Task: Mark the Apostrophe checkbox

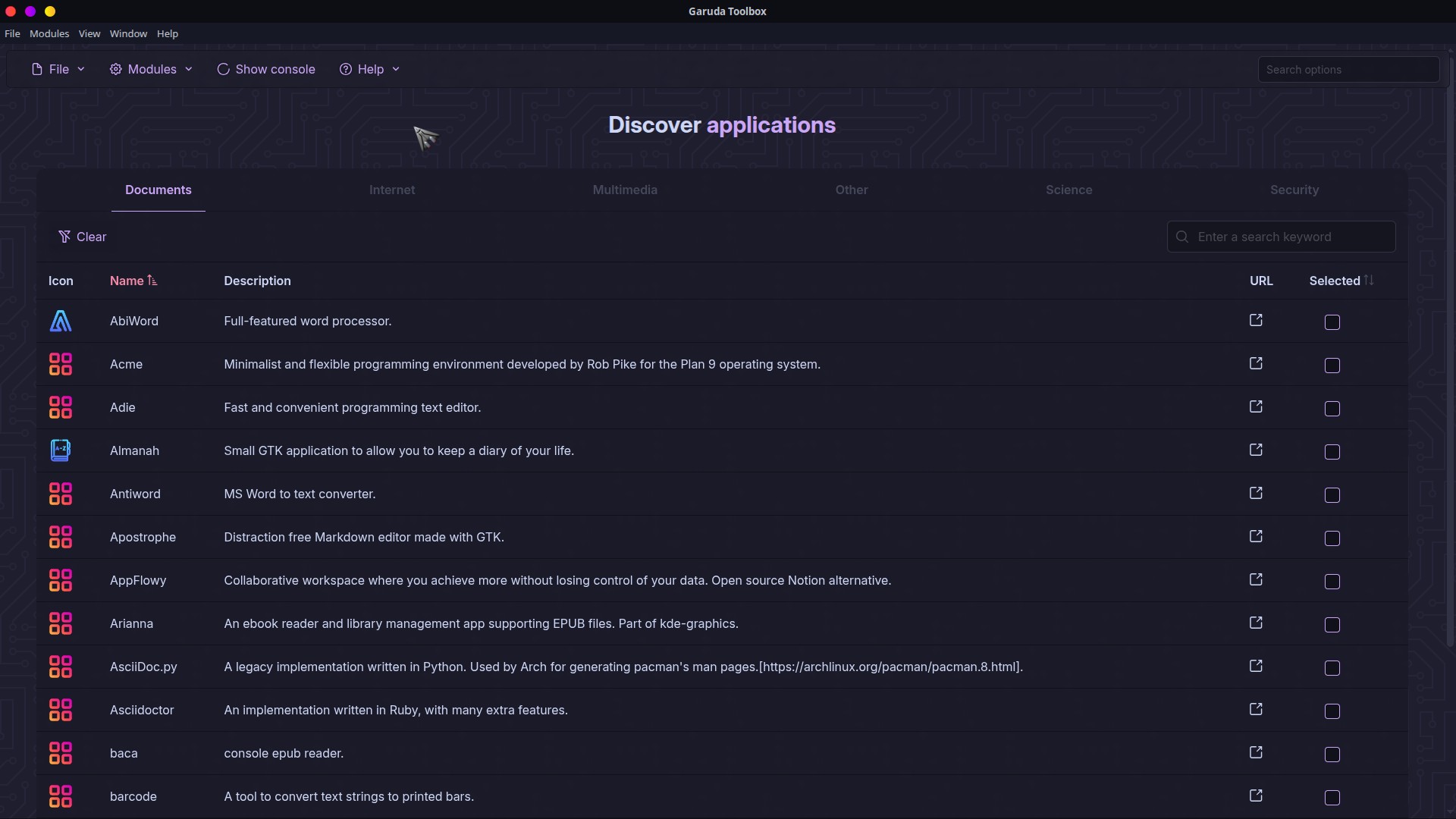Action: pyautogui.click(x=1332, y=538)
